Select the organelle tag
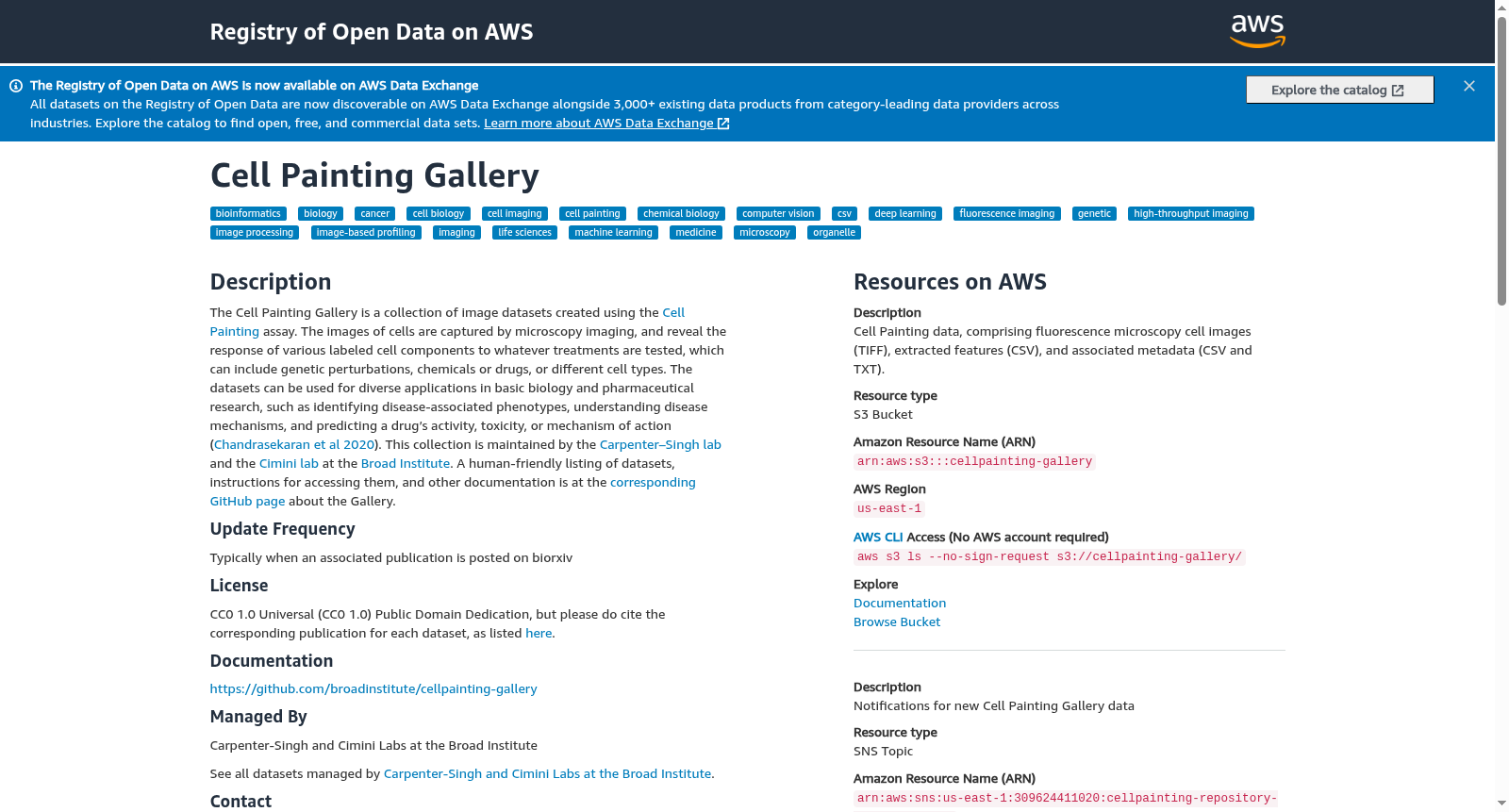 (x=835, y=233)
